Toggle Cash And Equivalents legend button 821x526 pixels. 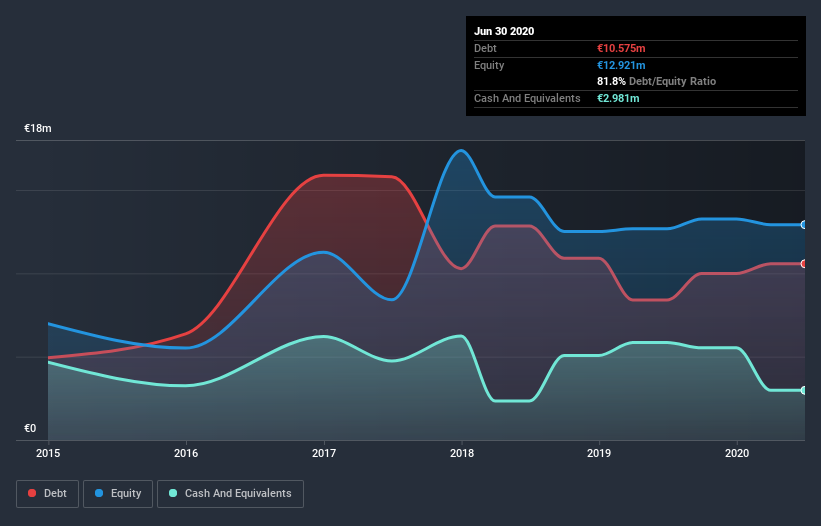(230, 494)
